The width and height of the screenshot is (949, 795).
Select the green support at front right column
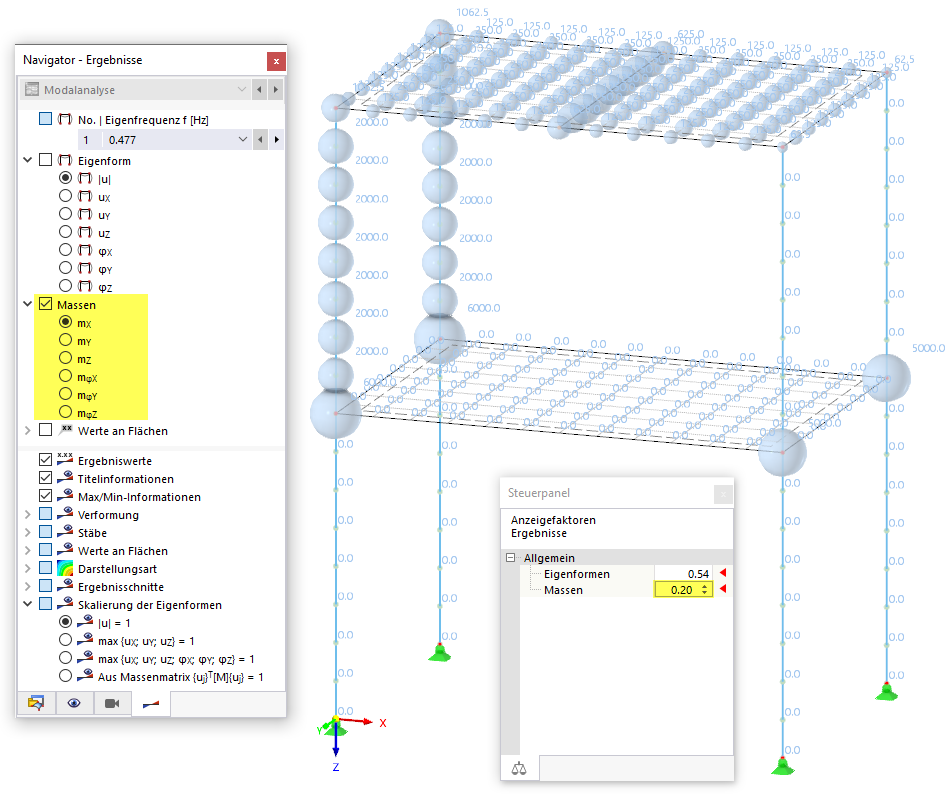(782, 767)
